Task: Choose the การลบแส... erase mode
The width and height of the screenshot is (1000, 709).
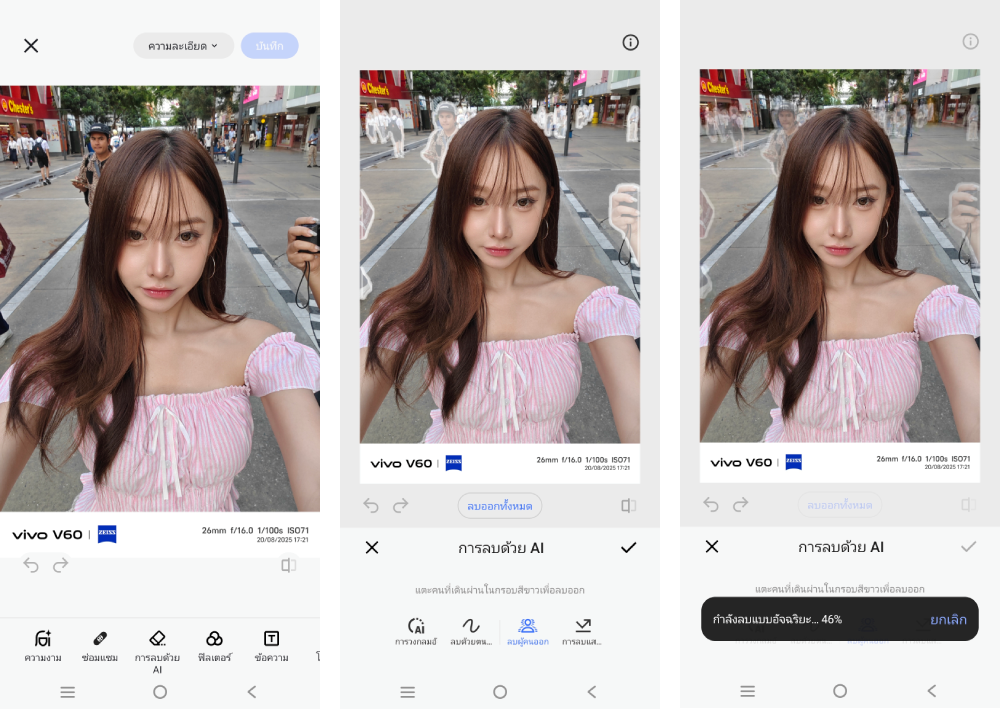Action: [x=582, y=631]
